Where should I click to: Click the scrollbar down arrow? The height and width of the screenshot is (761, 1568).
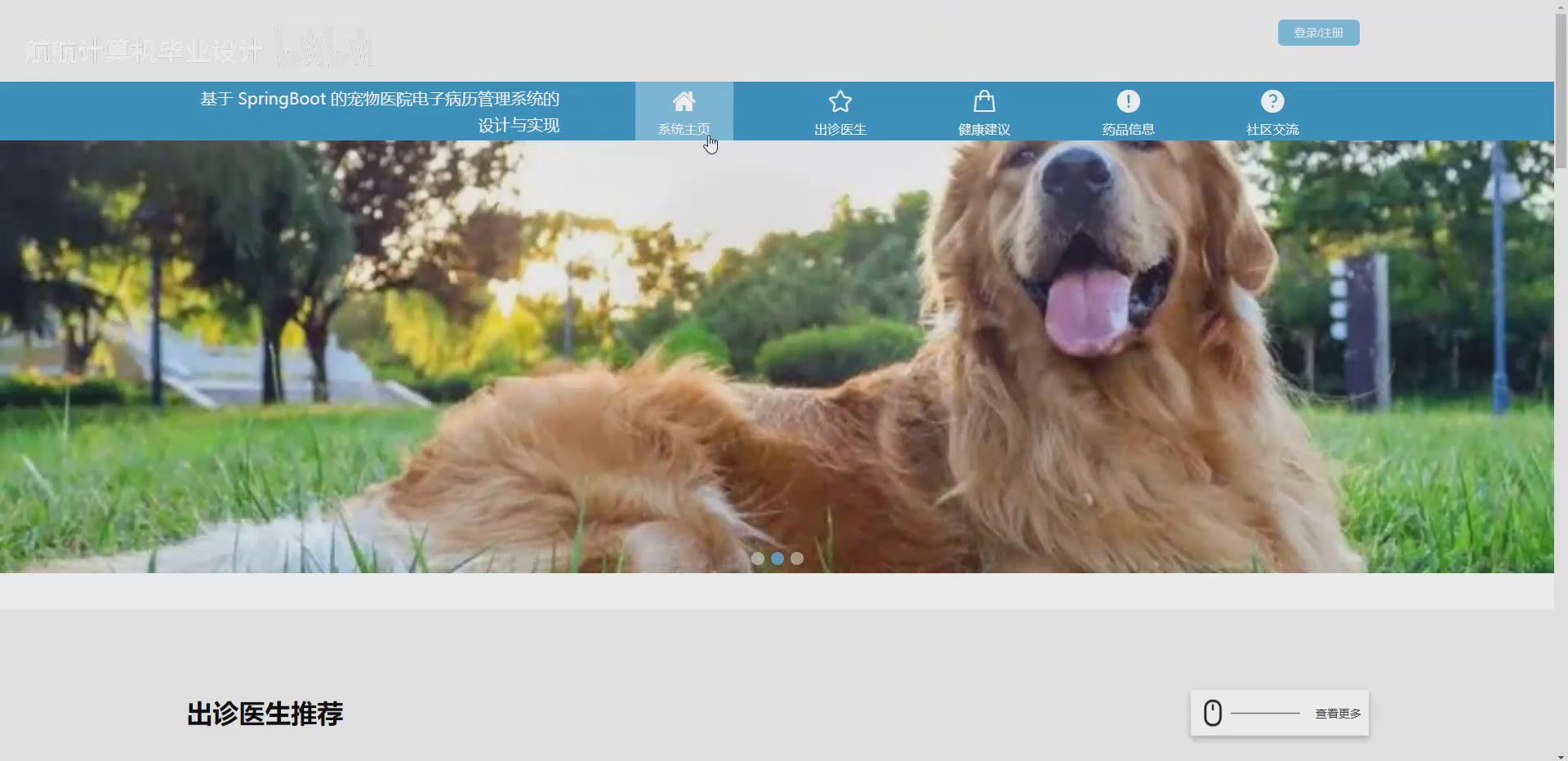[x=1561, y=755]
